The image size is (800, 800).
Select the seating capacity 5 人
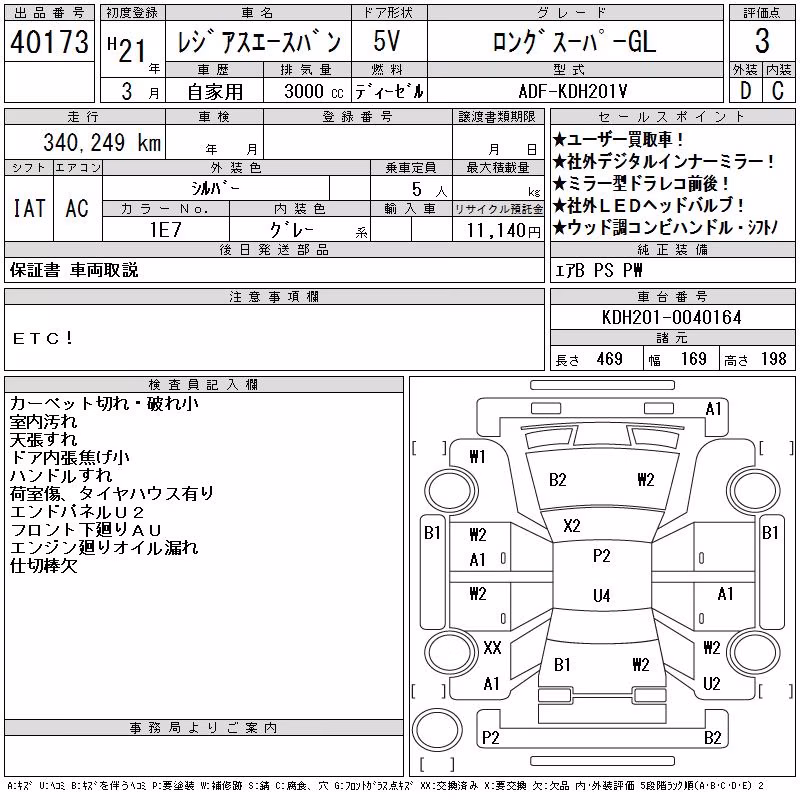430,190
